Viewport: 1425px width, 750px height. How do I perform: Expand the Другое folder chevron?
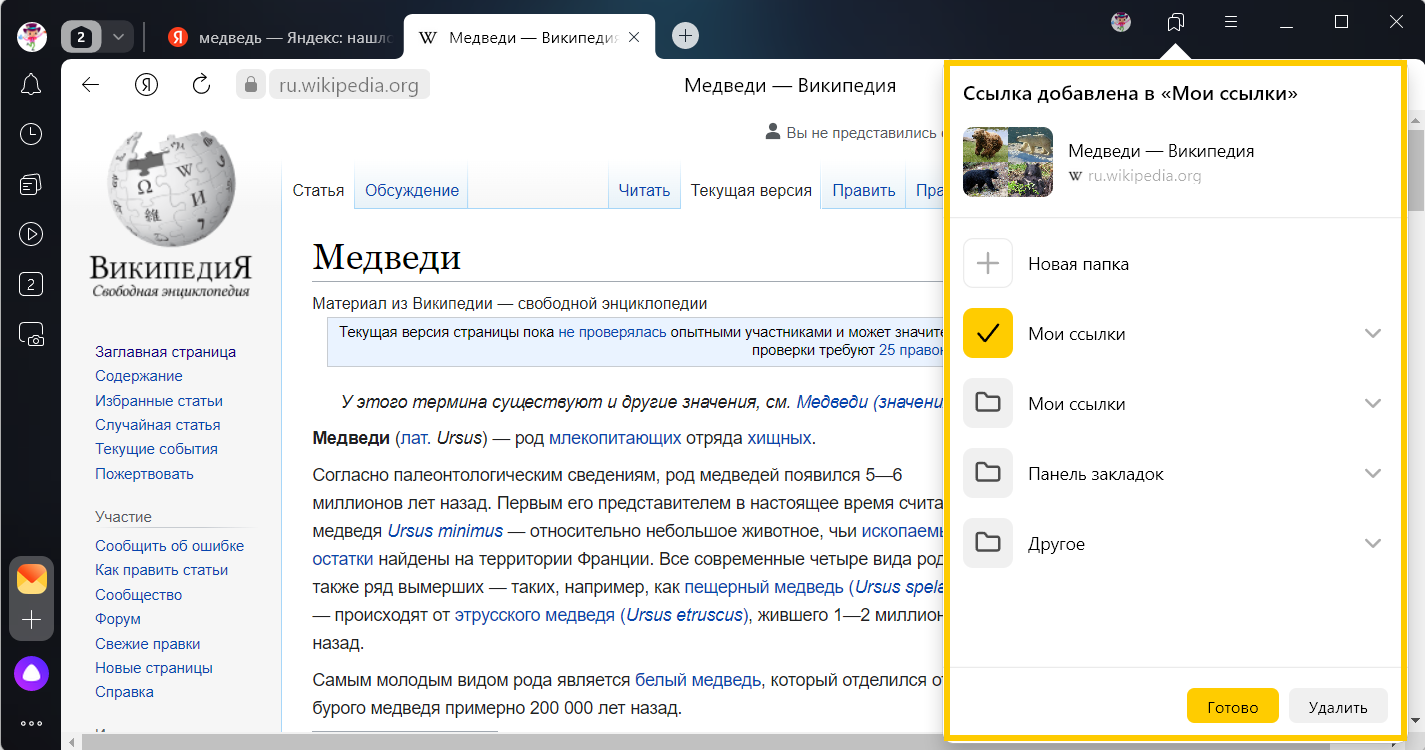(x=1373, y=544)
